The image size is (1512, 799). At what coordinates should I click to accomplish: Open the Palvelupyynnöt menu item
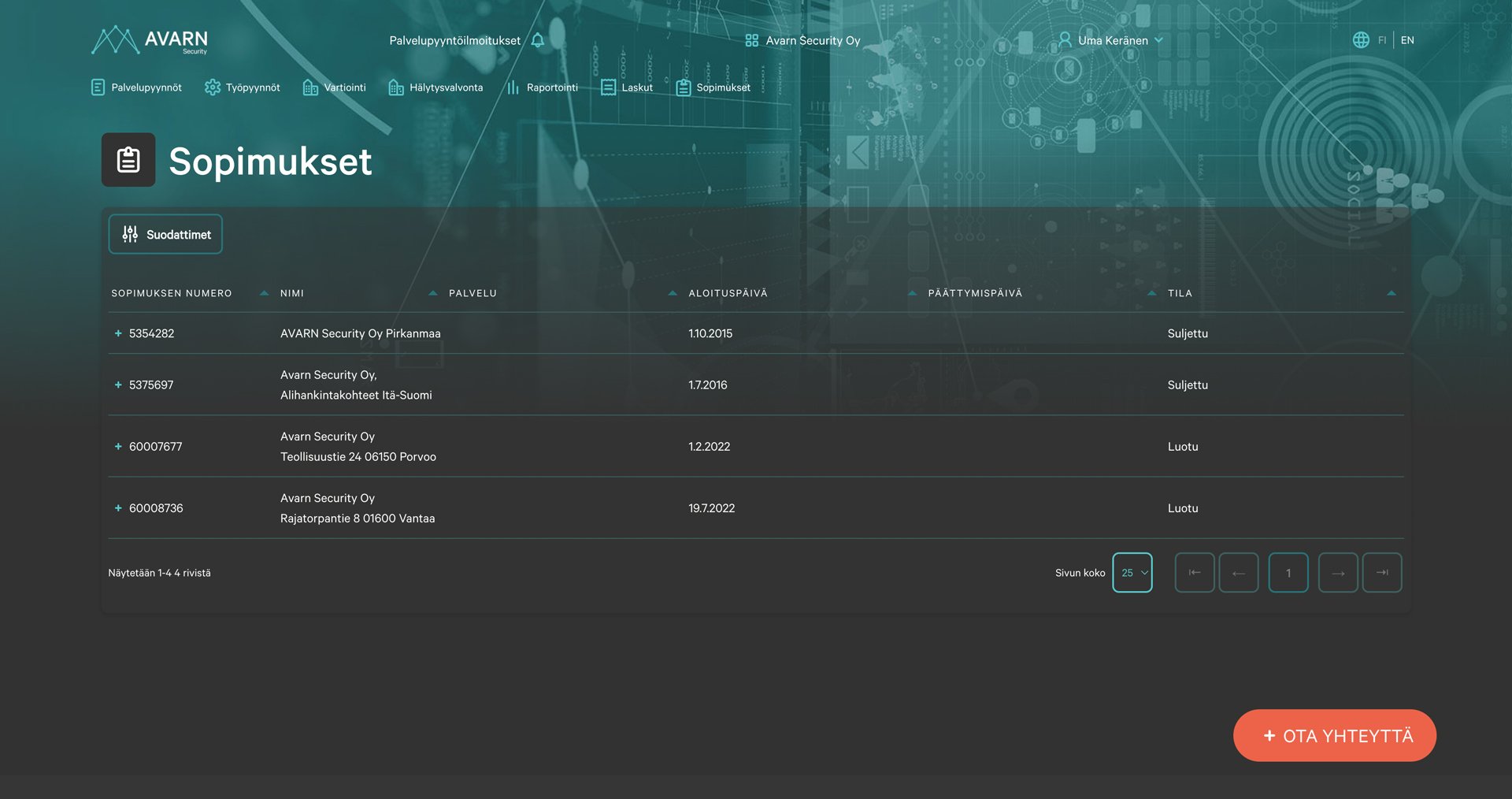point(136,87)
